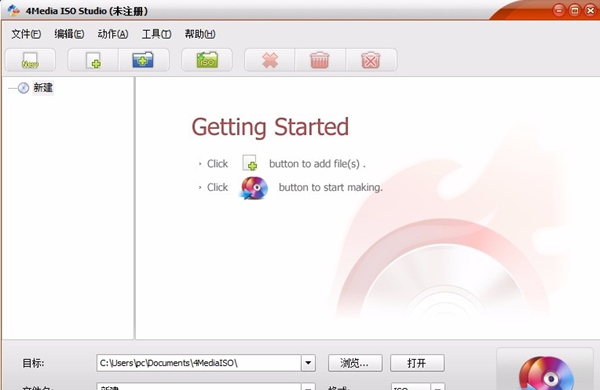Click the large disc make button

coord(545,370)
